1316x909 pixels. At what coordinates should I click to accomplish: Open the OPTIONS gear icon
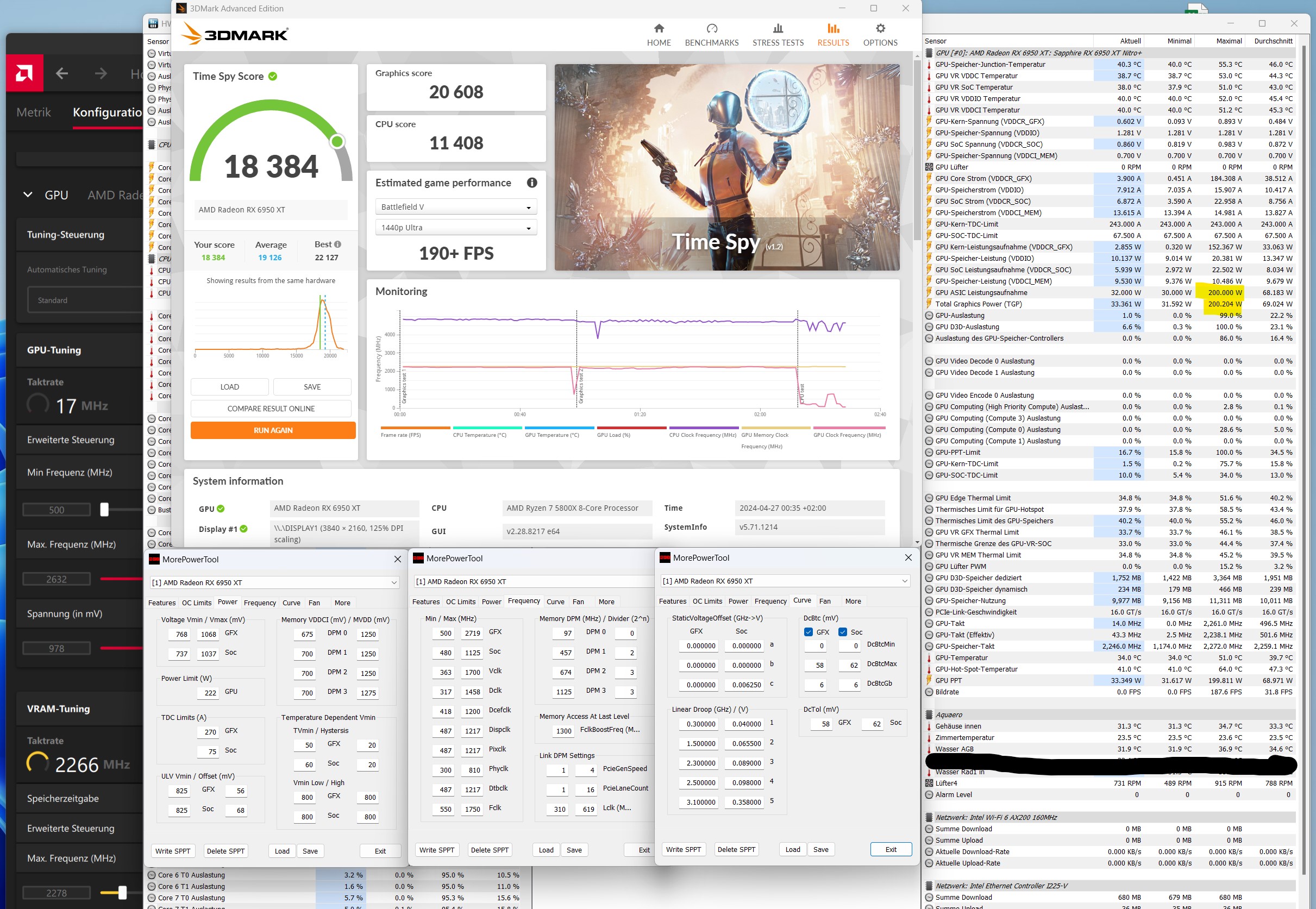tap(880, 28)
